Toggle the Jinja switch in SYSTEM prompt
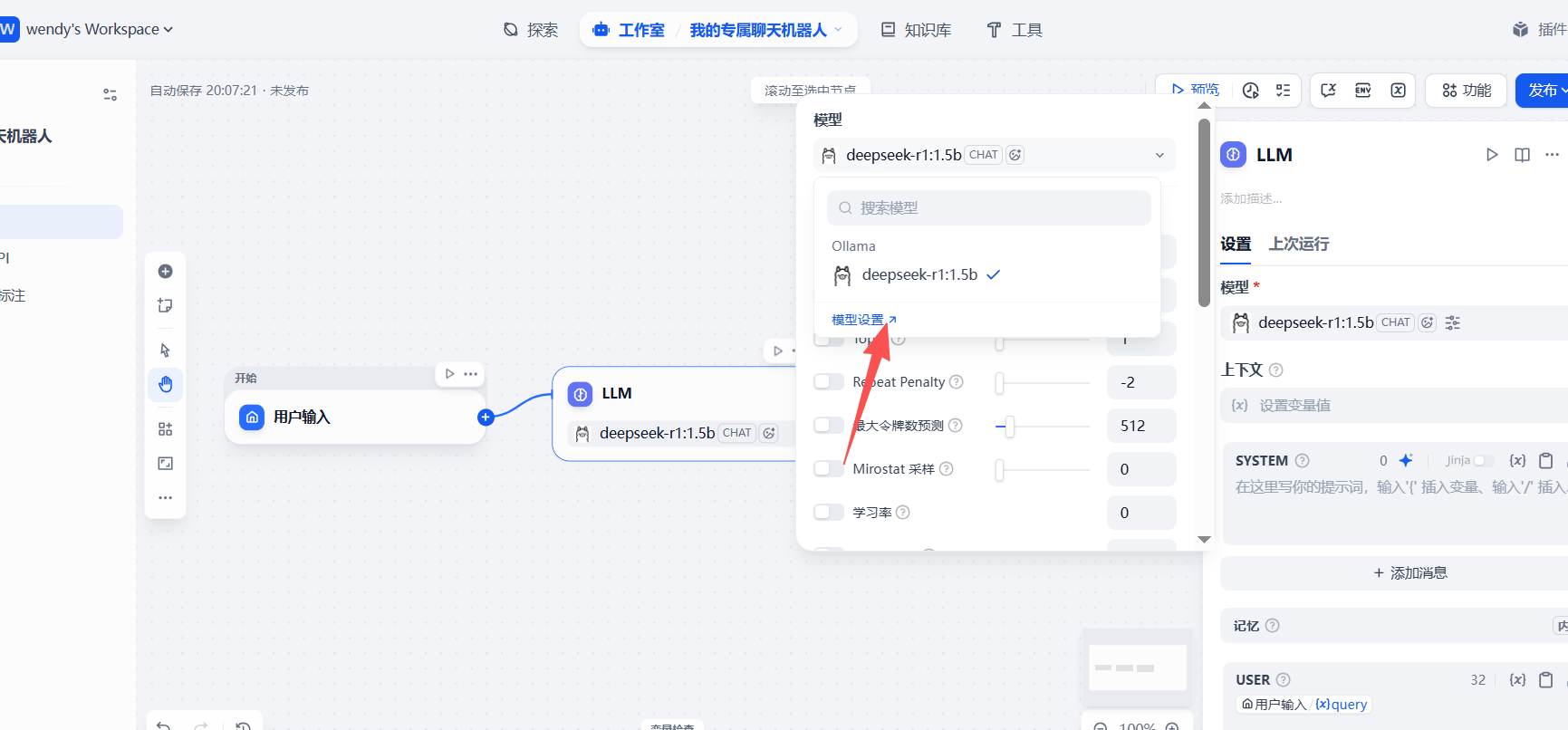 [1483, 461]
